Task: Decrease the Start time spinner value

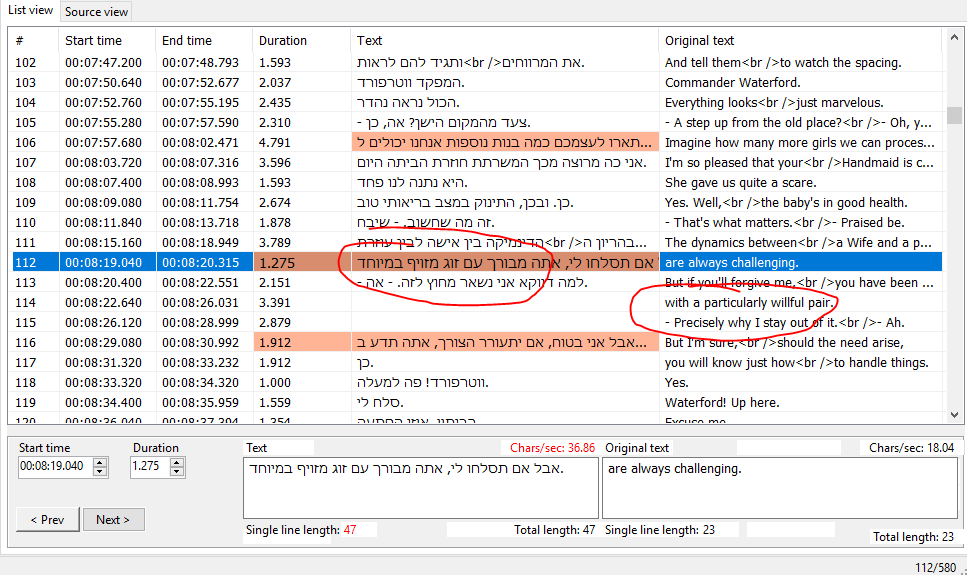Action: coord(100,472)
